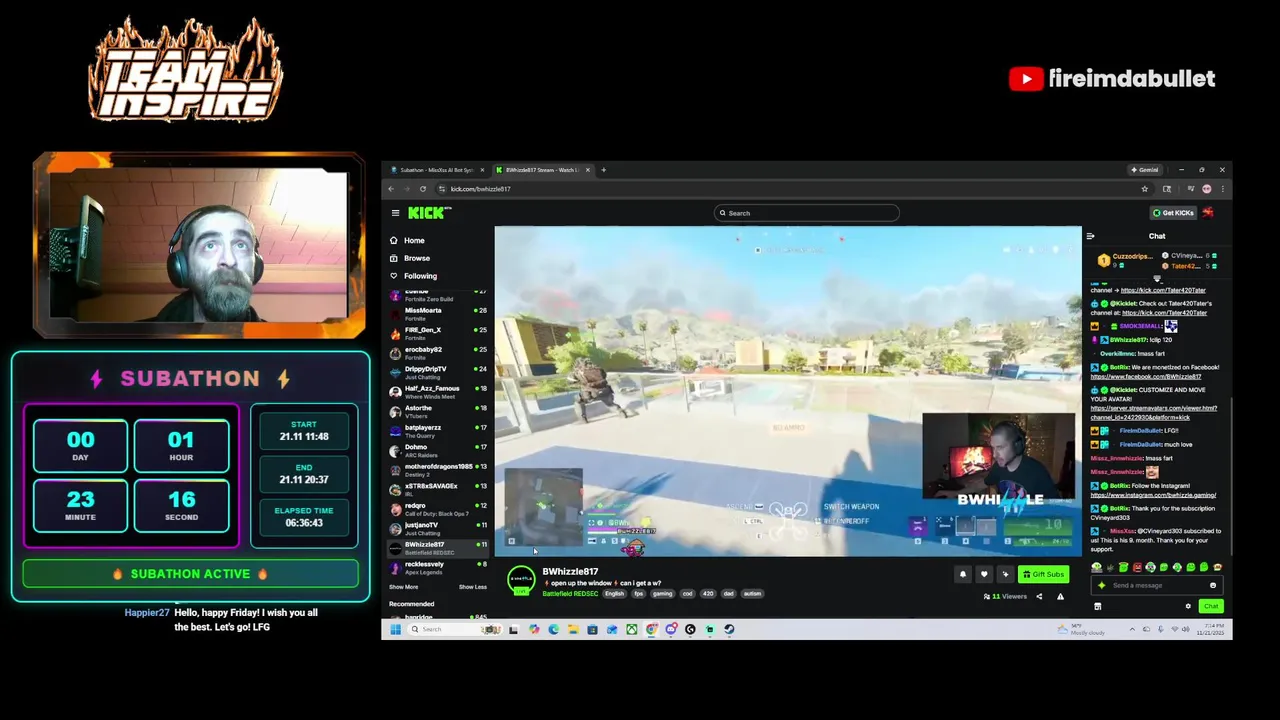Viewport: 1280px width, 720px height.
Task: Click the fps tag
Action: point(638,594)
